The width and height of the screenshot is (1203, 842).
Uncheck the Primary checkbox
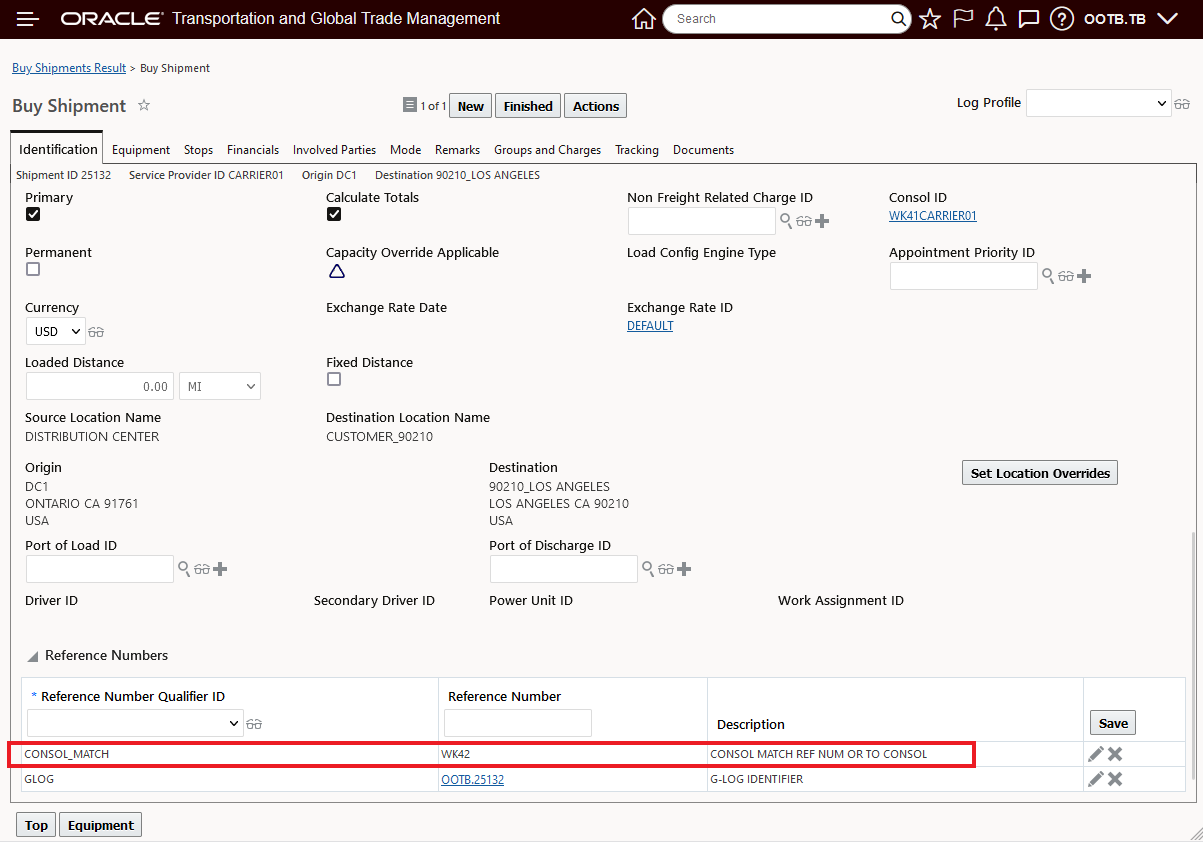[33, 214]
